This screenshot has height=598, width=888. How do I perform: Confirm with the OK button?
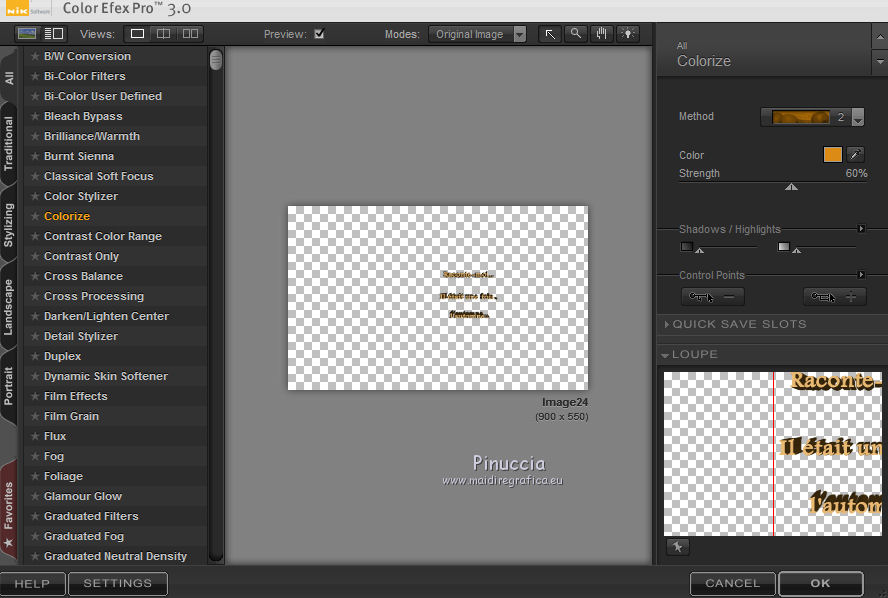(821, 584)
